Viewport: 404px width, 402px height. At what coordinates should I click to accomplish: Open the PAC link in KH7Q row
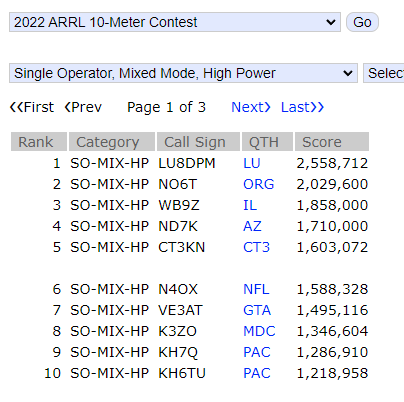tap(257, 352)
